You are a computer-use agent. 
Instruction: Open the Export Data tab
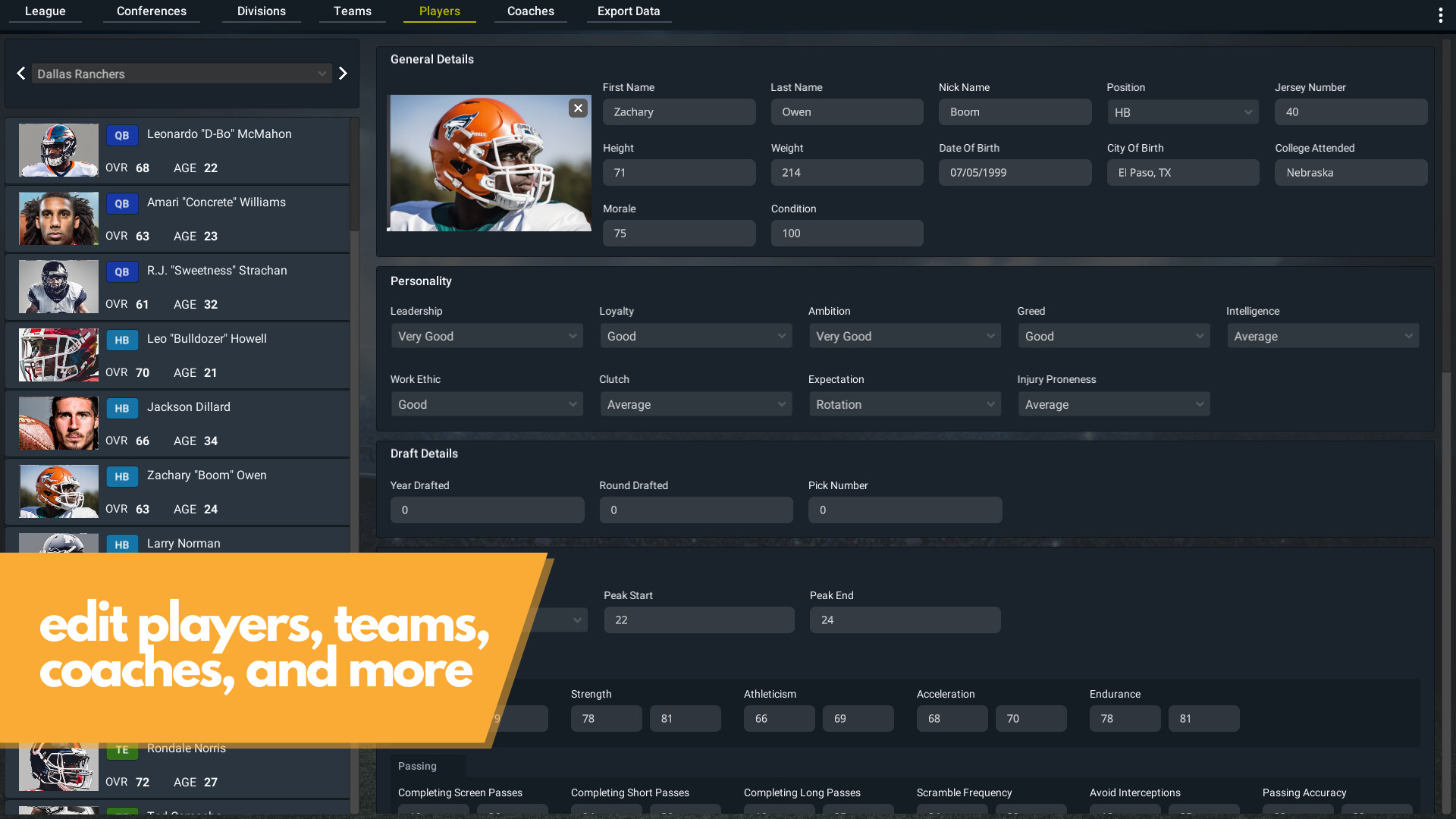coord(628,11)
